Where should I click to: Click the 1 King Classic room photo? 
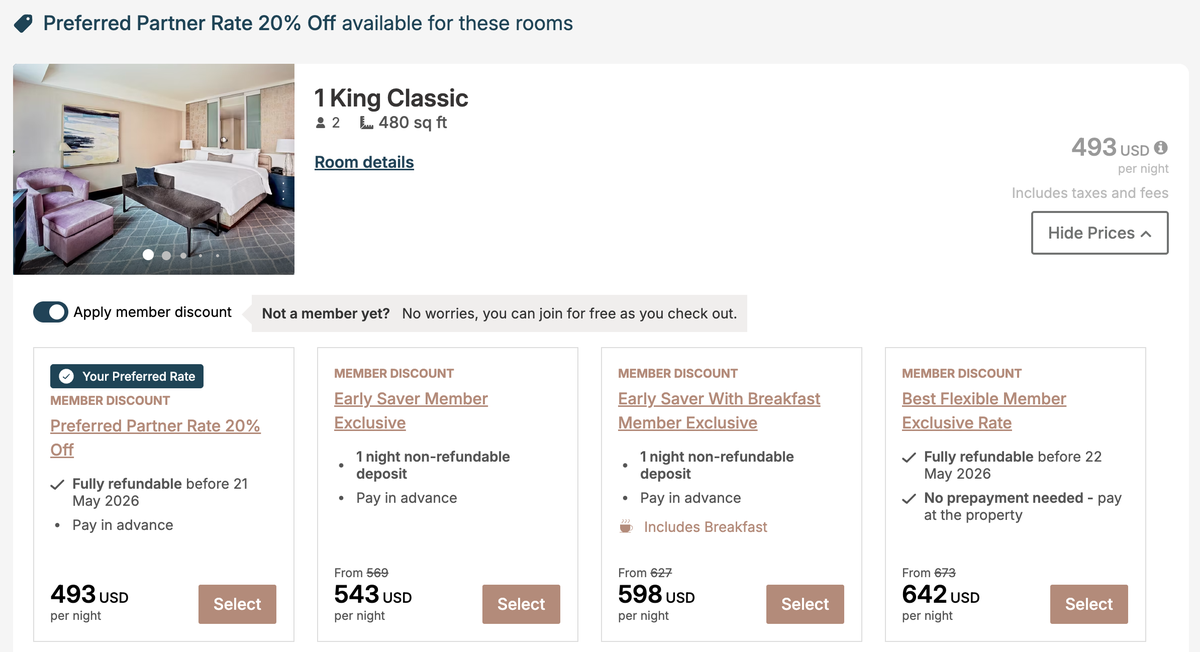coord(153,169)
